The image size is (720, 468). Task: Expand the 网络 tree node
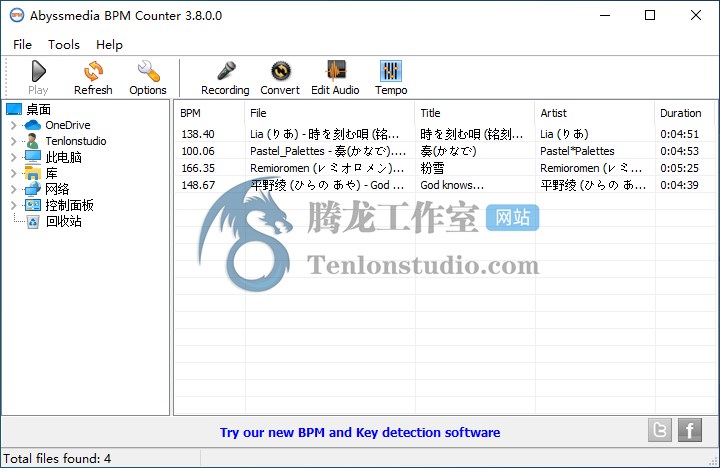[13, 189]
